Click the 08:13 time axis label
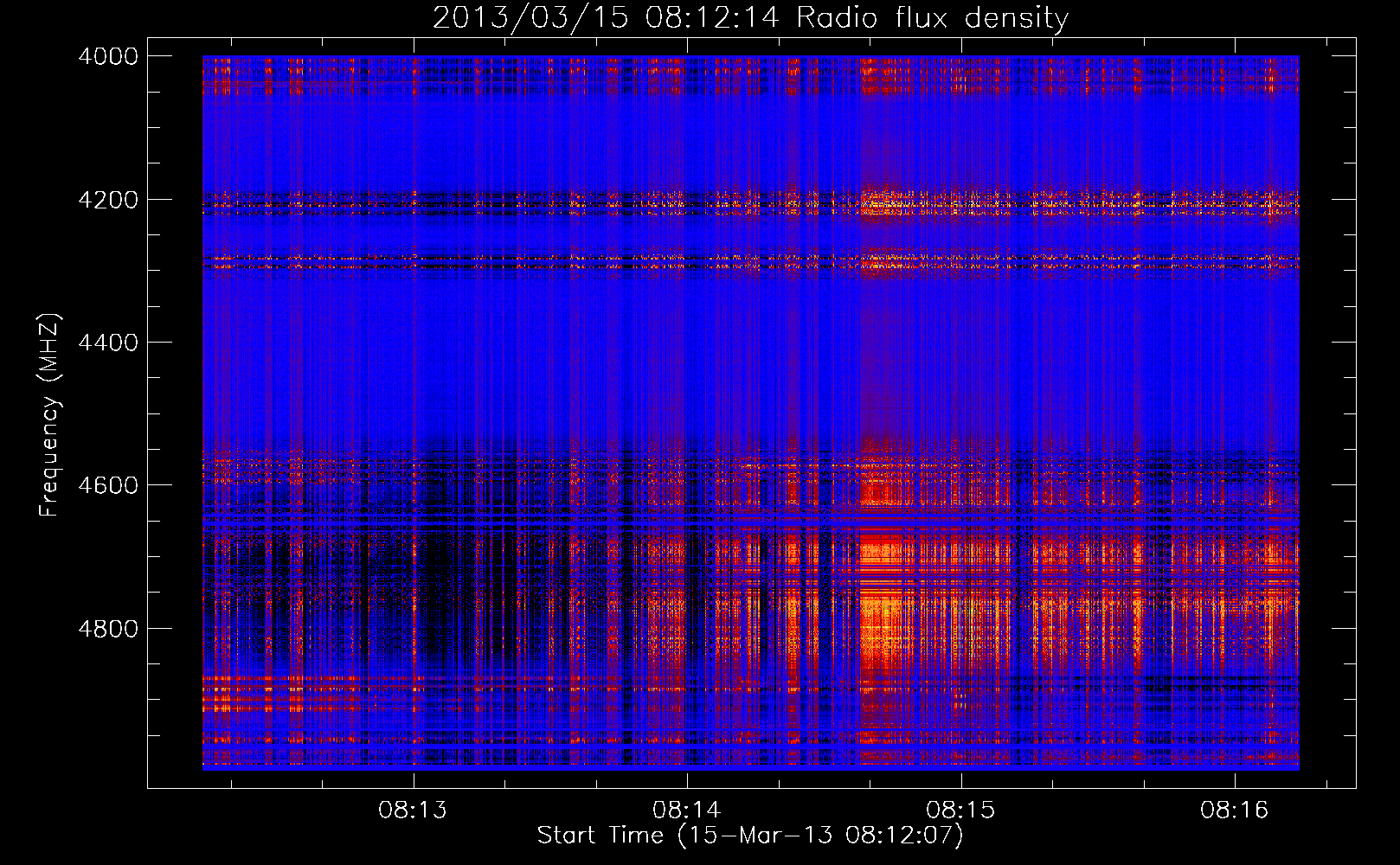The height and width of the screenshot is (865, 1400). 413,811
